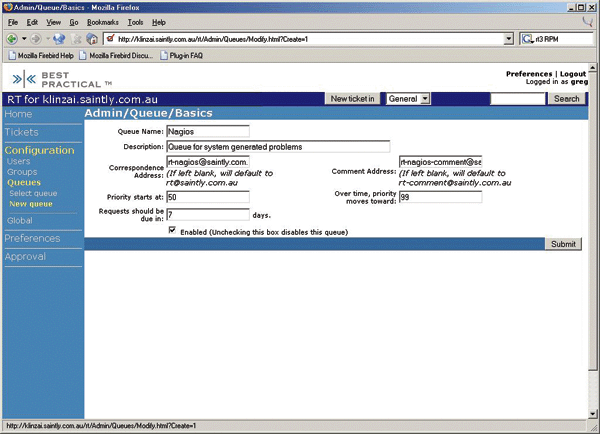Click the Best Practical logo
600x434 pixels.
click(x=56, y=79)
